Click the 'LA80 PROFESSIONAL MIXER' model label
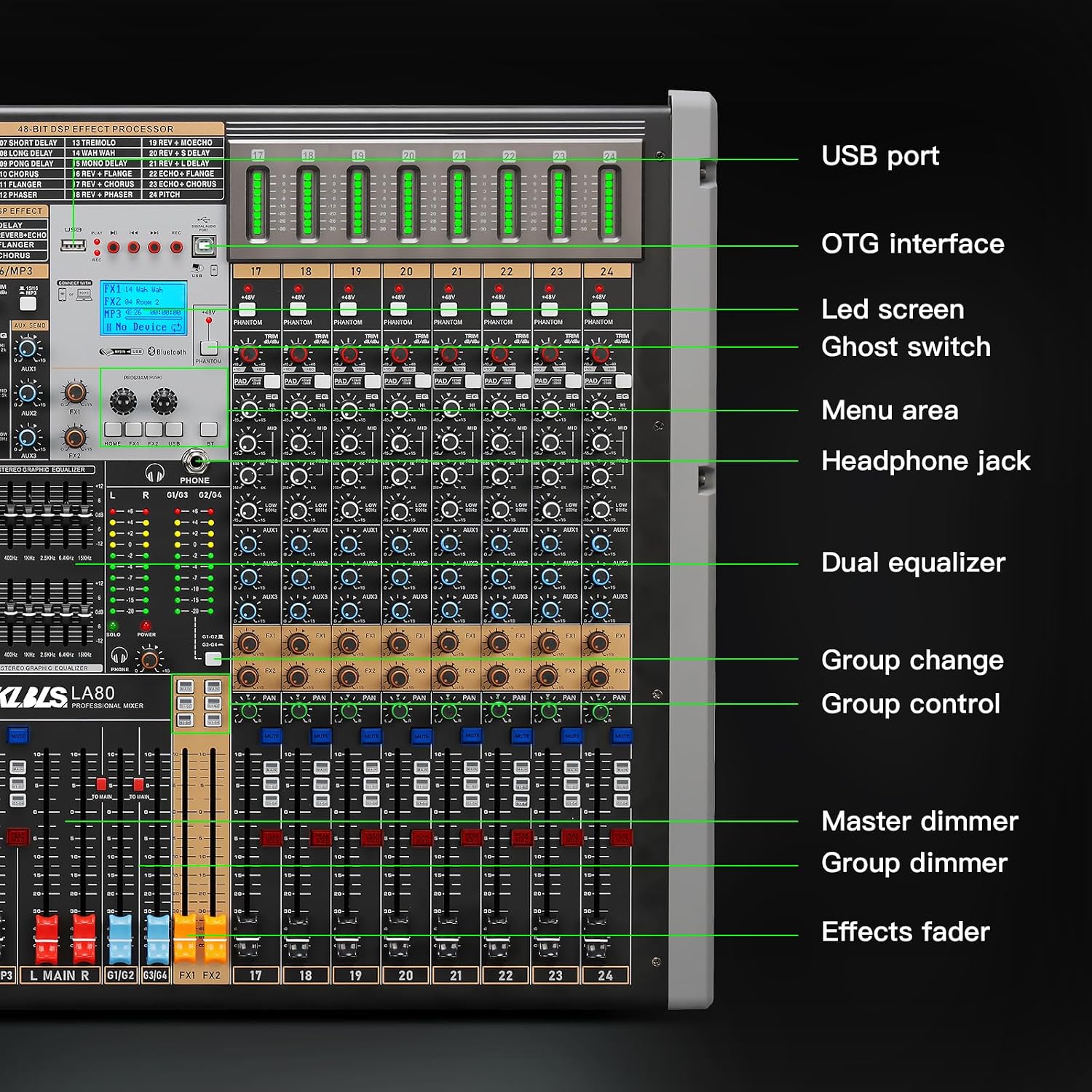This screenshot has width=1092, height=1092. click(107, 697)
